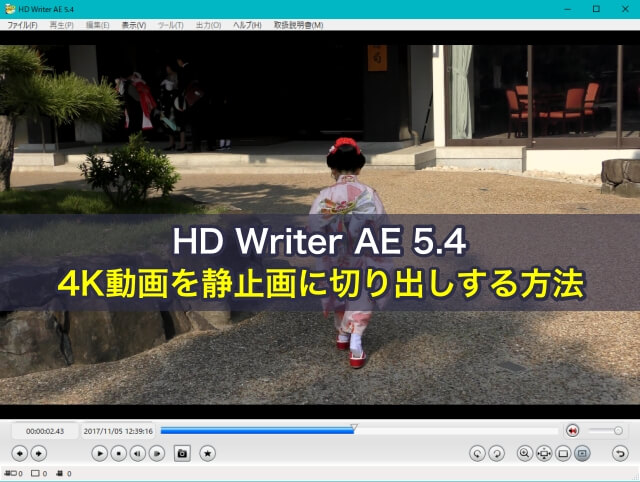Adjust the volume slider
This screenshot has height=482, width=640.
pos(606,431)
